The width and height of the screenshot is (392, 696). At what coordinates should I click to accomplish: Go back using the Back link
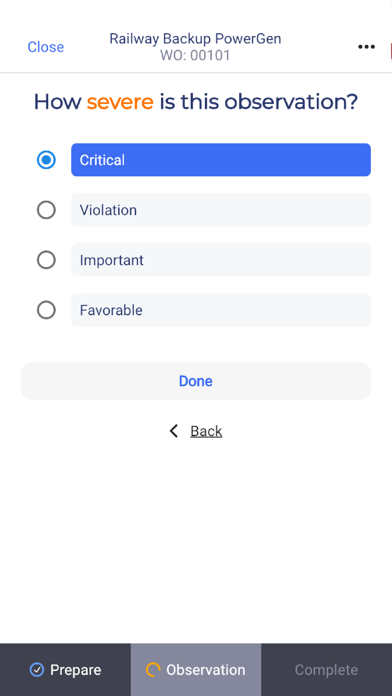point(206,431)
